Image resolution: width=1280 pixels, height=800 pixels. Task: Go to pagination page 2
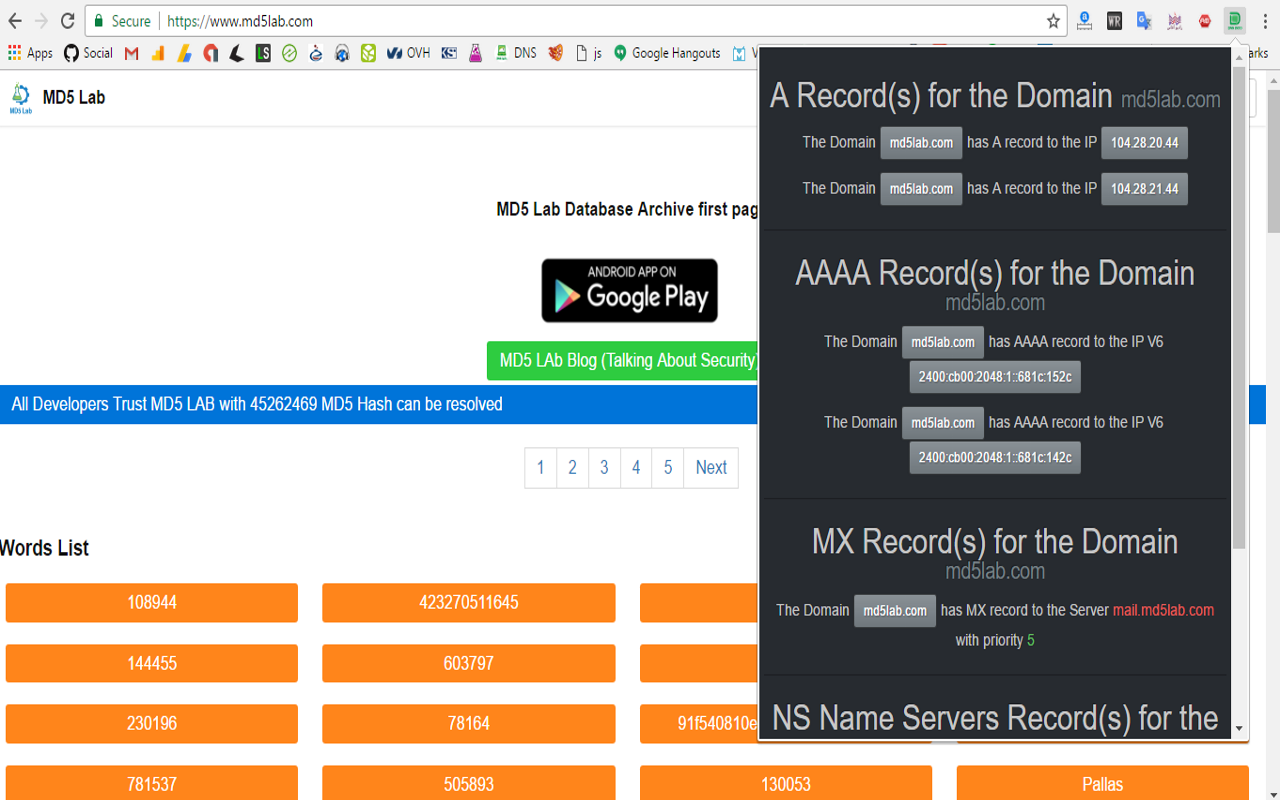572,467
